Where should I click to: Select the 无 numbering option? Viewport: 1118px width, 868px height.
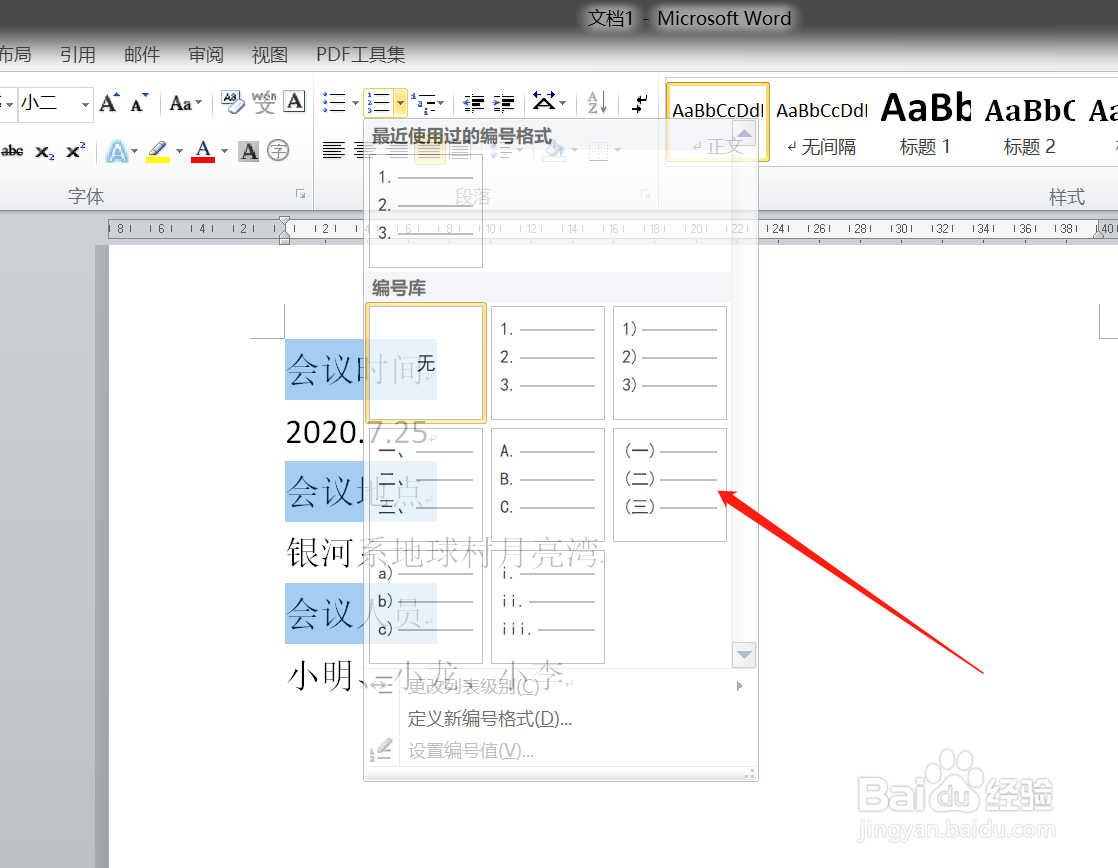click(426, 363)
